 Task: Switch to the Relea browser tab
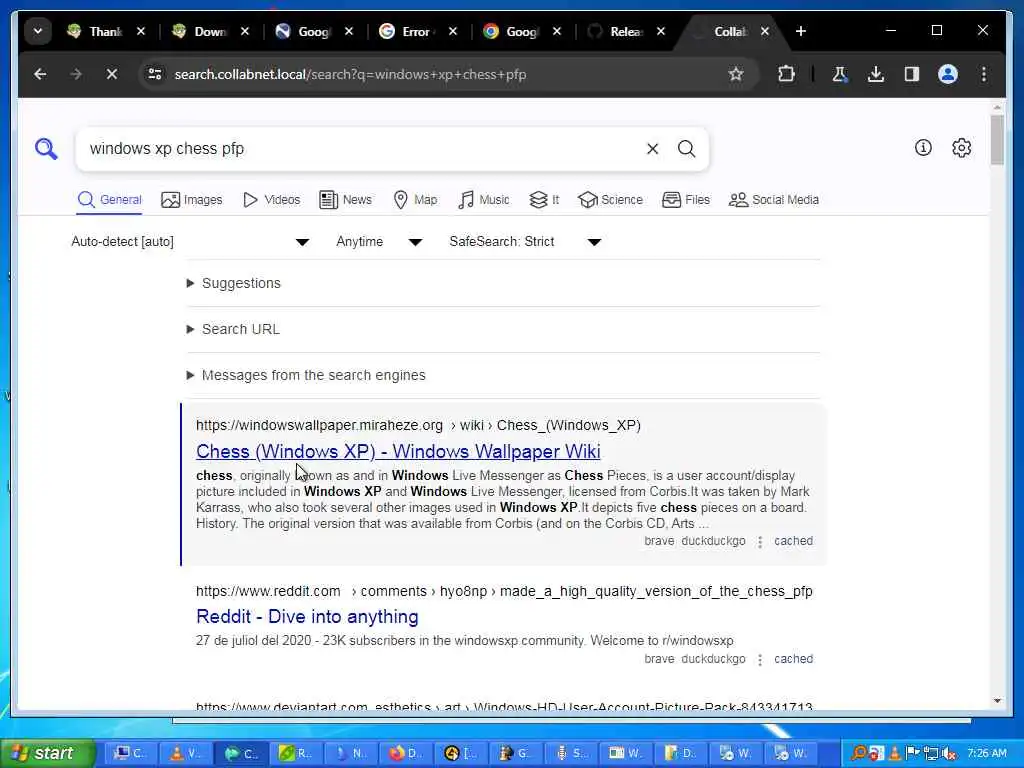pos(616,31)
